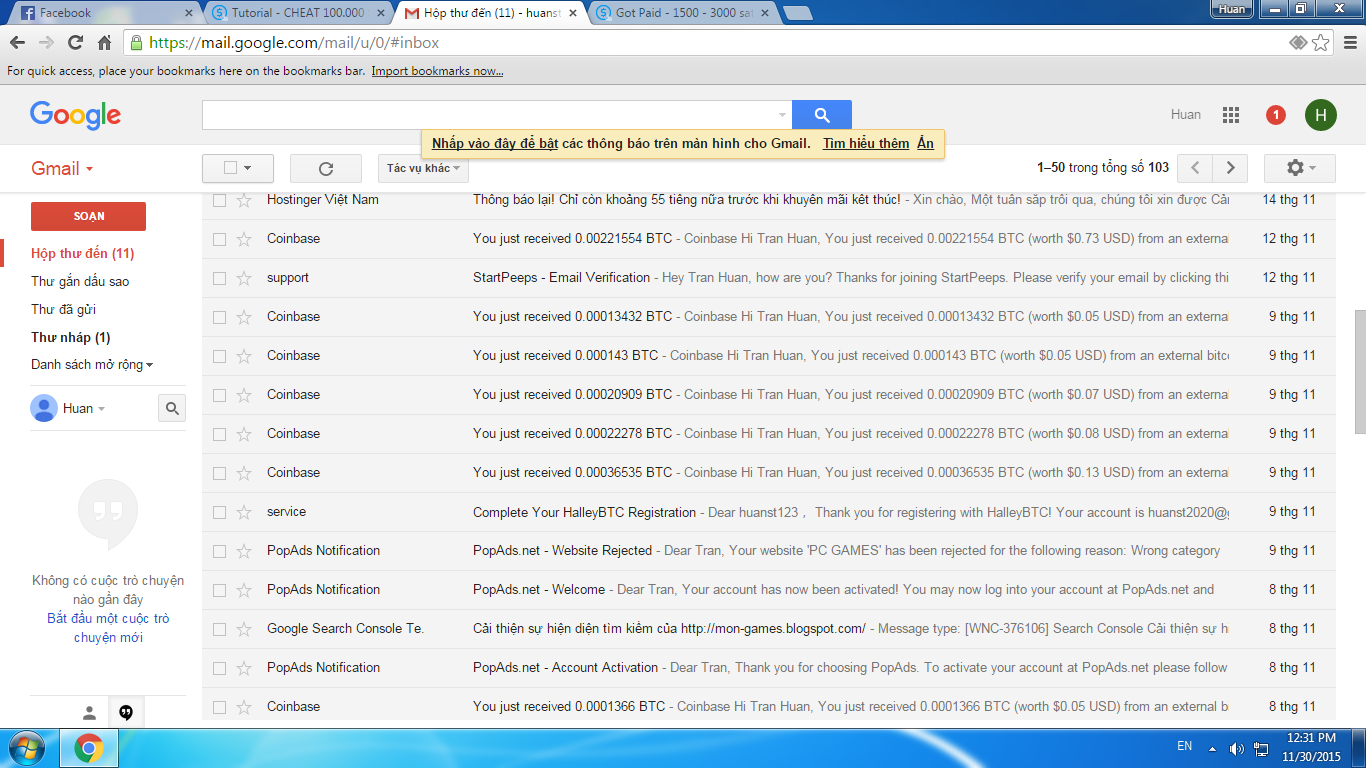
Task: Select the Hostinger Việt Nam email checkbox
Action: [220, 200]
